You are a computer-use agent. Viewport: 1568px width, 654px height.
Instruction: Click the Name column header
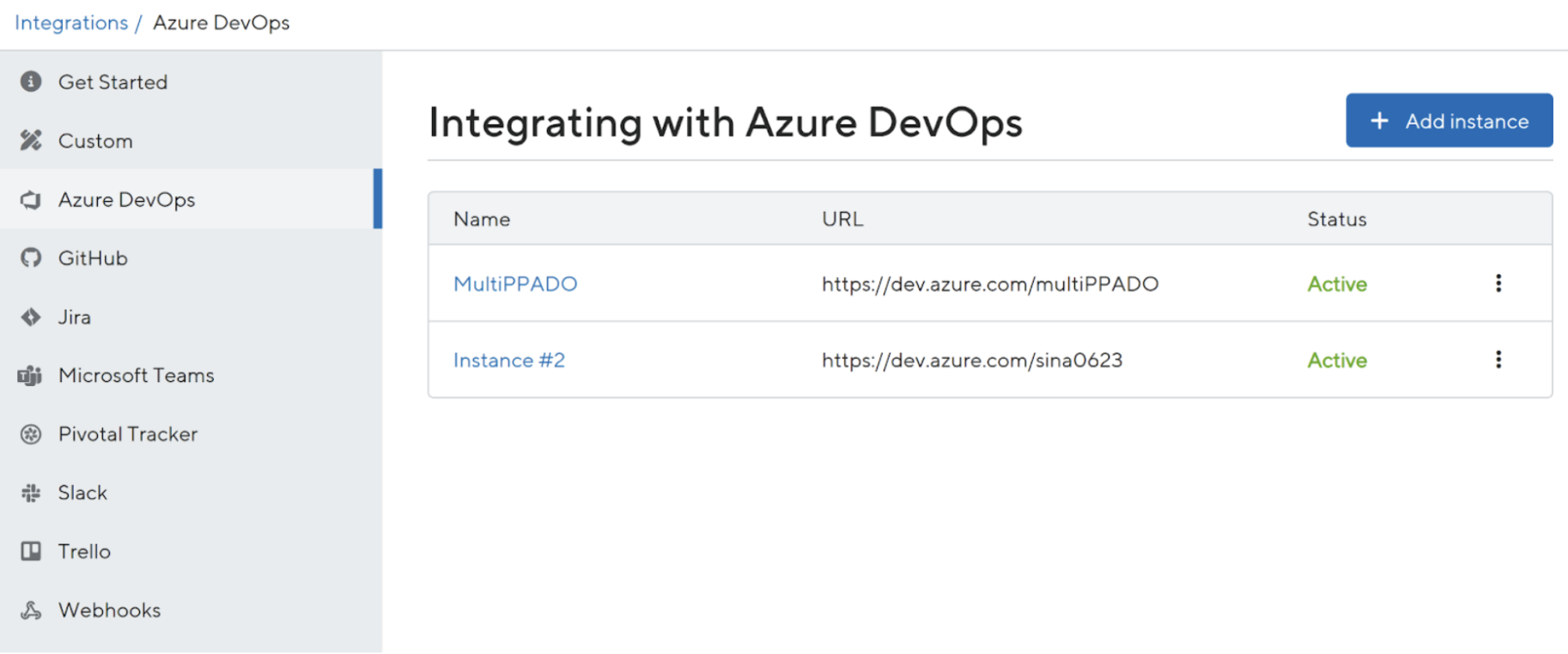click(x=482, y=220)
